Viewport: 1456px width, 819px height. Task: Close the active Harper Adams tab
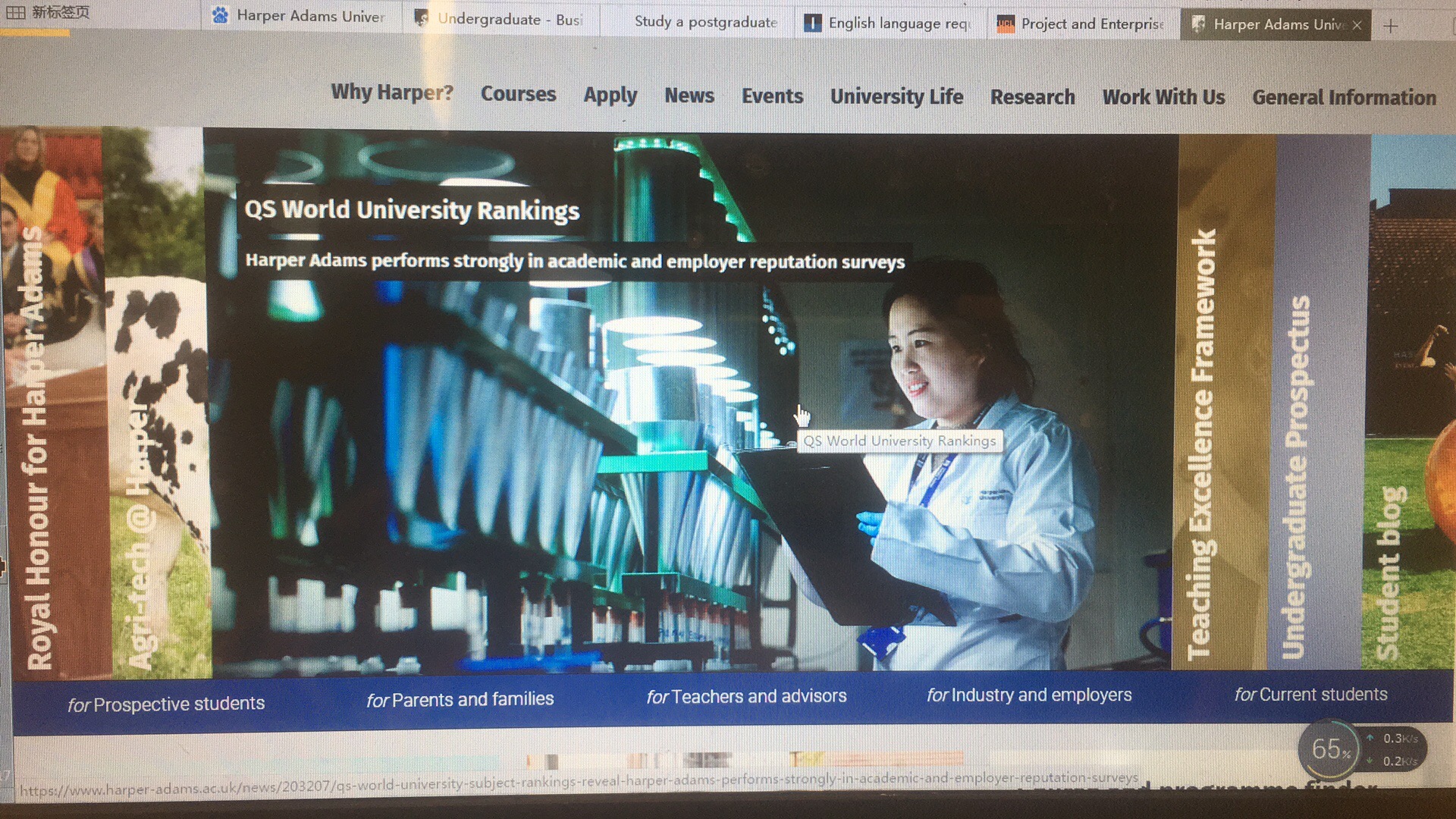click(1357, 26)
